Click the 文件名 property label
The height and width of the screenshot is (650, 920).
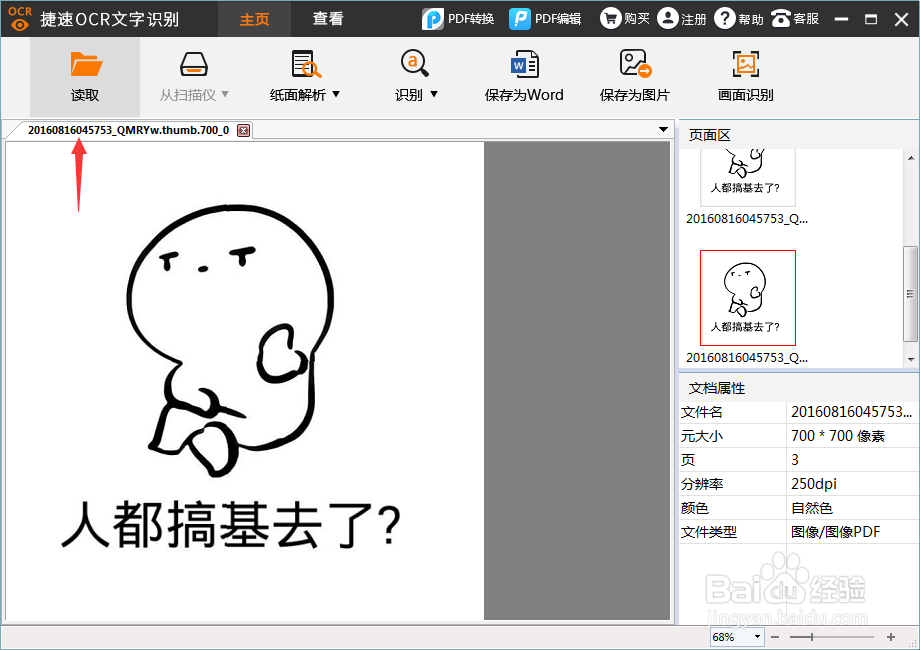pyautogui.click(x=702, y=412)
